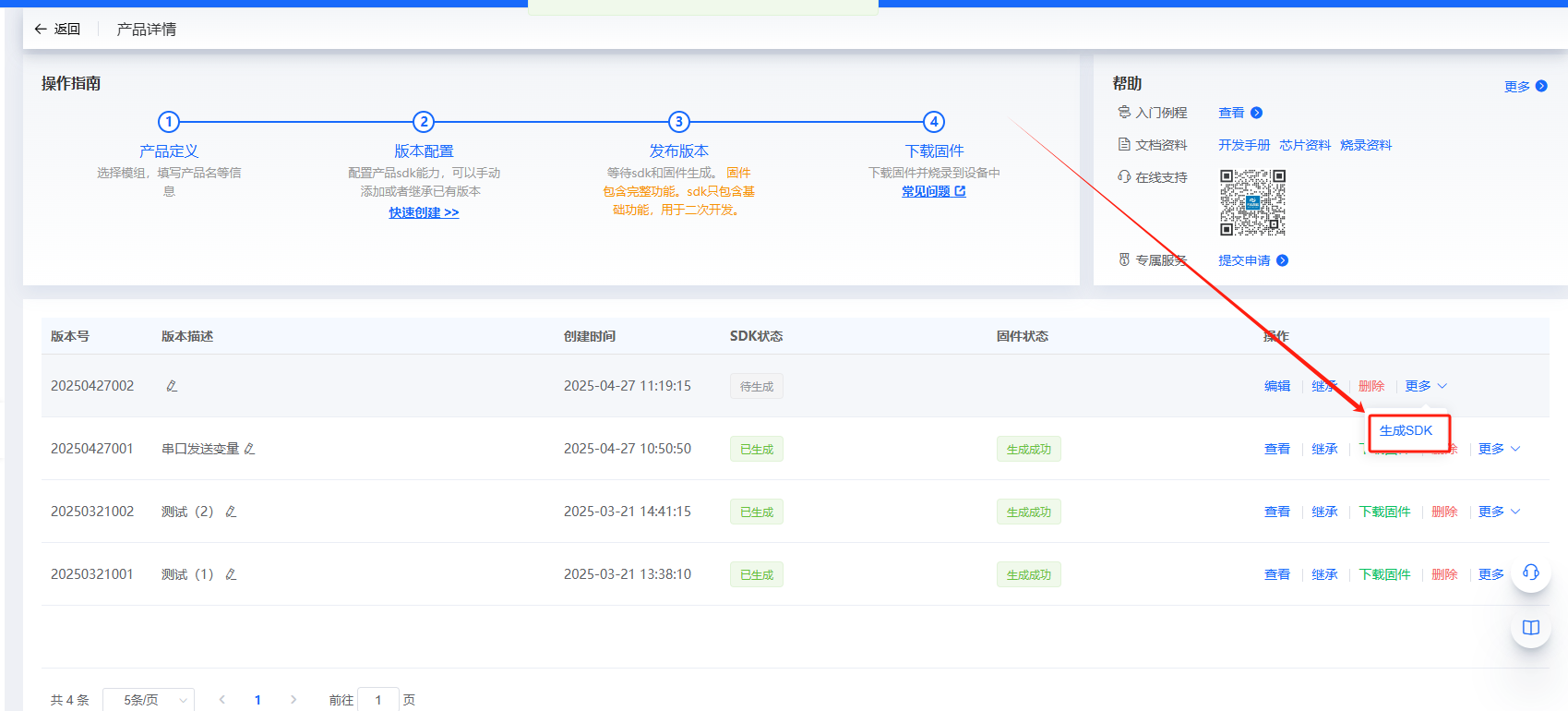Expand 更多 dropdown for version 20250321002
Viewport: 1568px width, 711px height.
coord(1499,512)
